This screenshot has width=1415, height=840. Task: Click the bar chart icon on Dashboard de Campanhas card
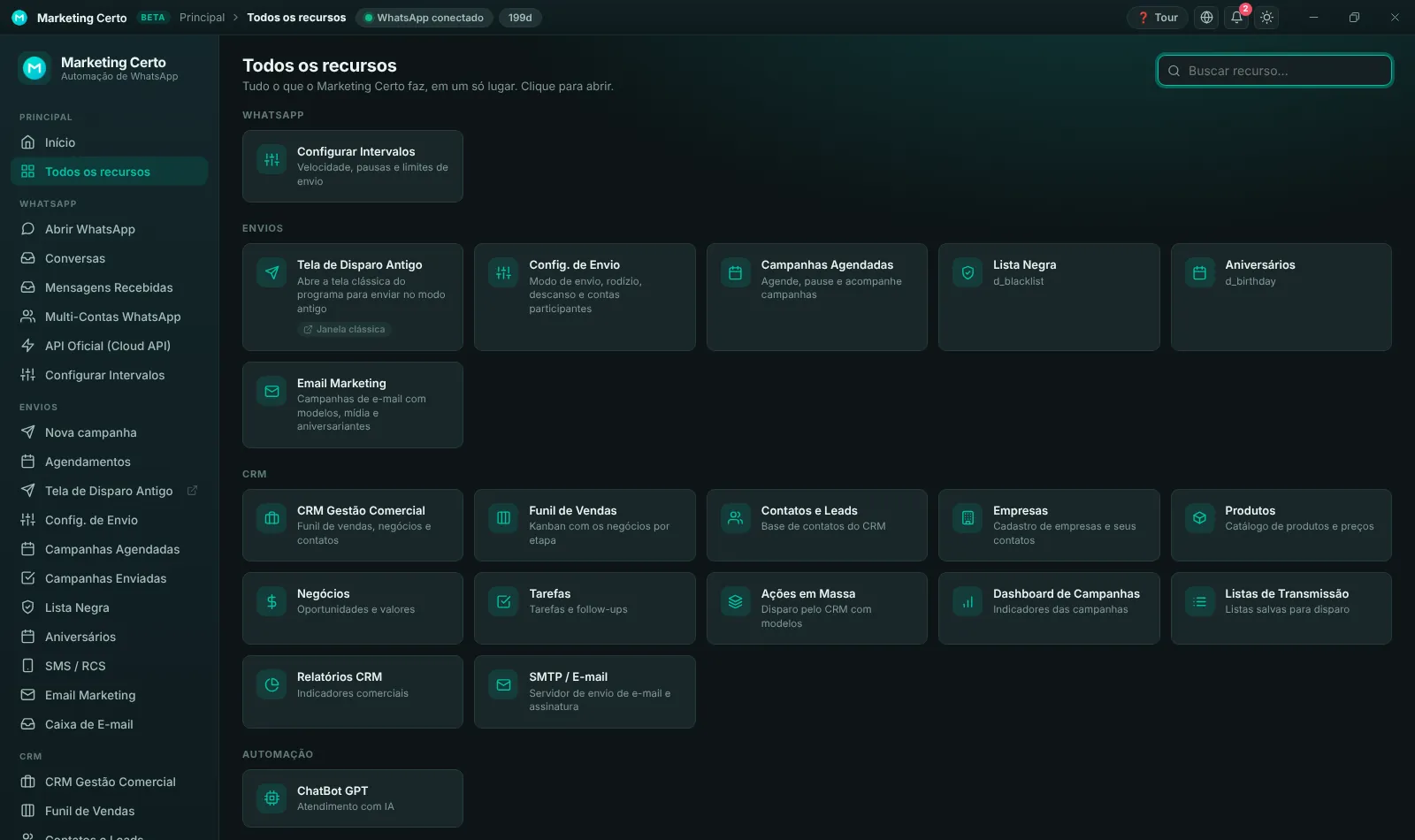click(968, 602)
